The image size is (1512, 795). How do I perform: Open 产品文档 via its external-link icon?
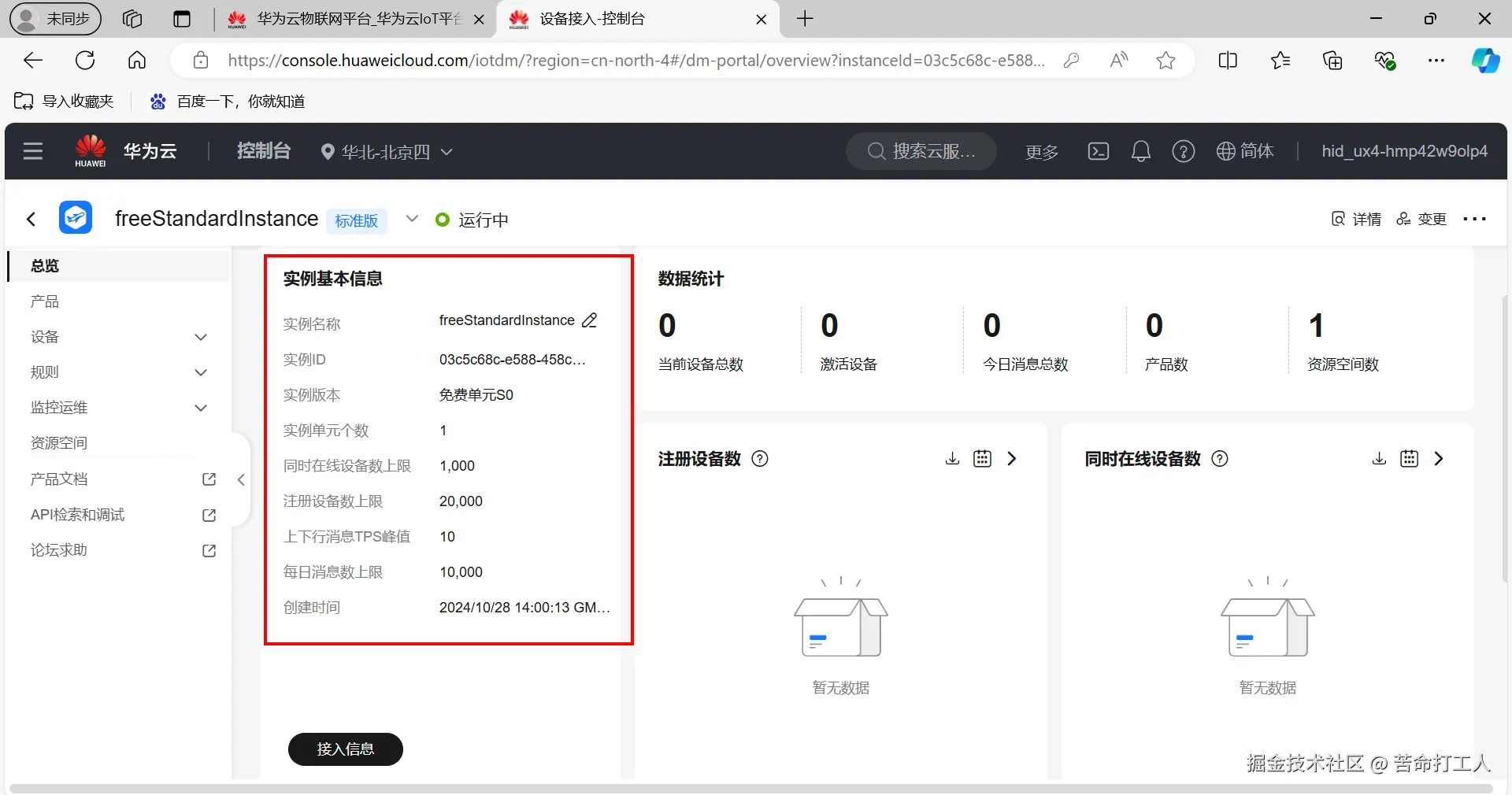click(208, 479)
